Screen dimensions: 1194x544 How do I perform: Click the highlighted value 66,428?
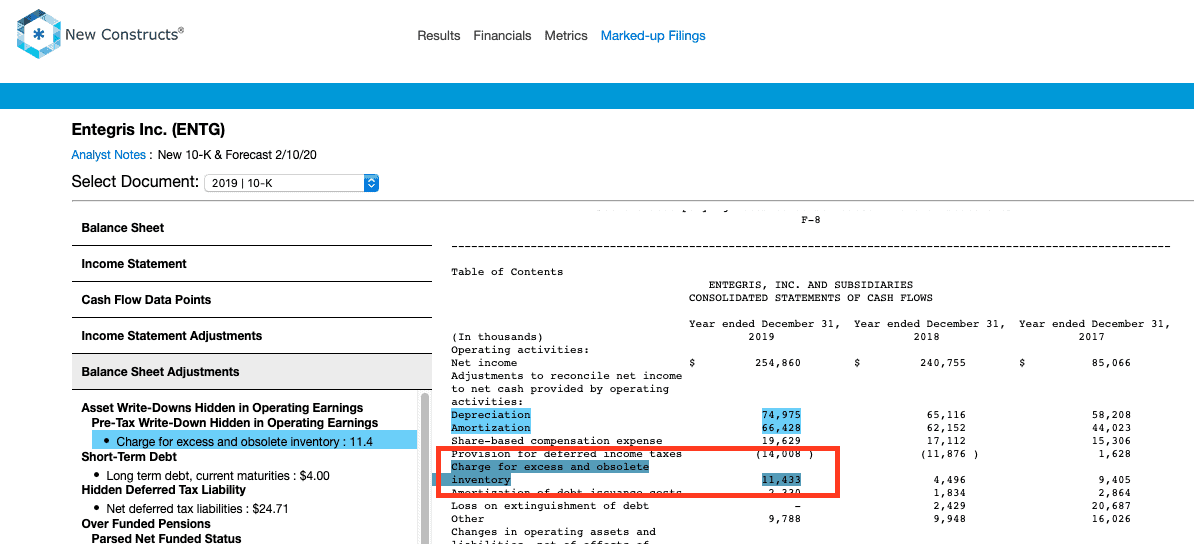[781, 428]
